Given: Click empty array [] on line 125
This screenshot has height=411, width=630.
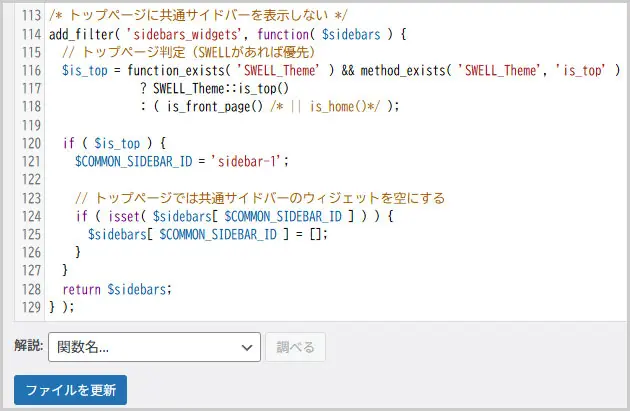Looking at the screenshot, I should (x=315, y=234).
